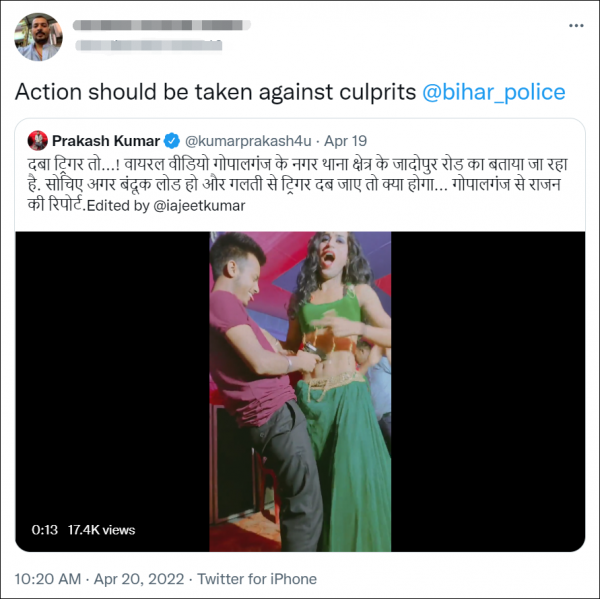Open the quoted tweet's Hindi text body

297,185
